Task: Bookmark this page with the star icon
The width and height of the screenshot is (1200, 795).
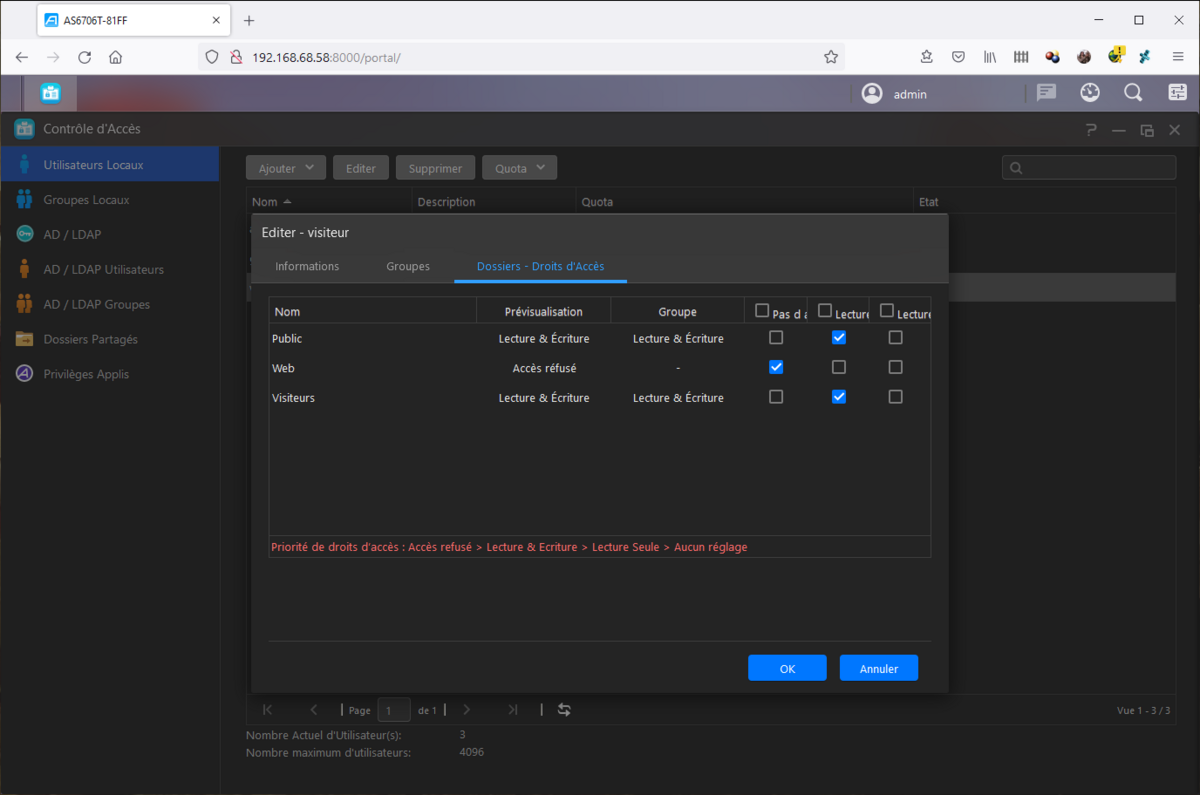Action: pos(831,57)
